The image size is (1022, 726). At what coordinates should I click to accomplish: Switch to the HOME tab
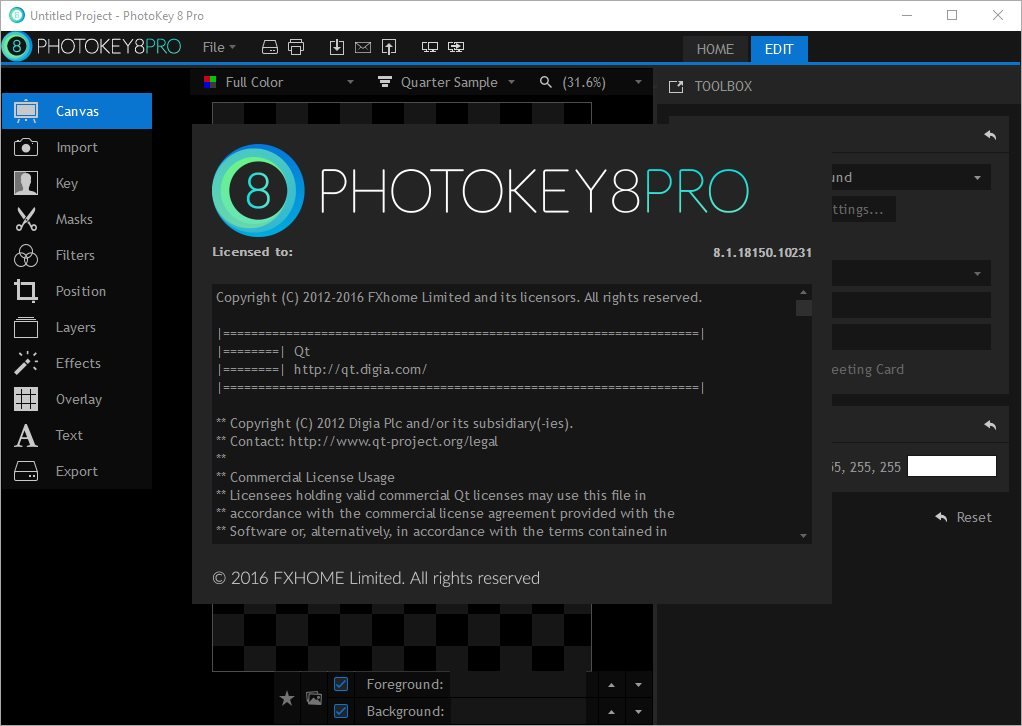[x=715, y=49]
